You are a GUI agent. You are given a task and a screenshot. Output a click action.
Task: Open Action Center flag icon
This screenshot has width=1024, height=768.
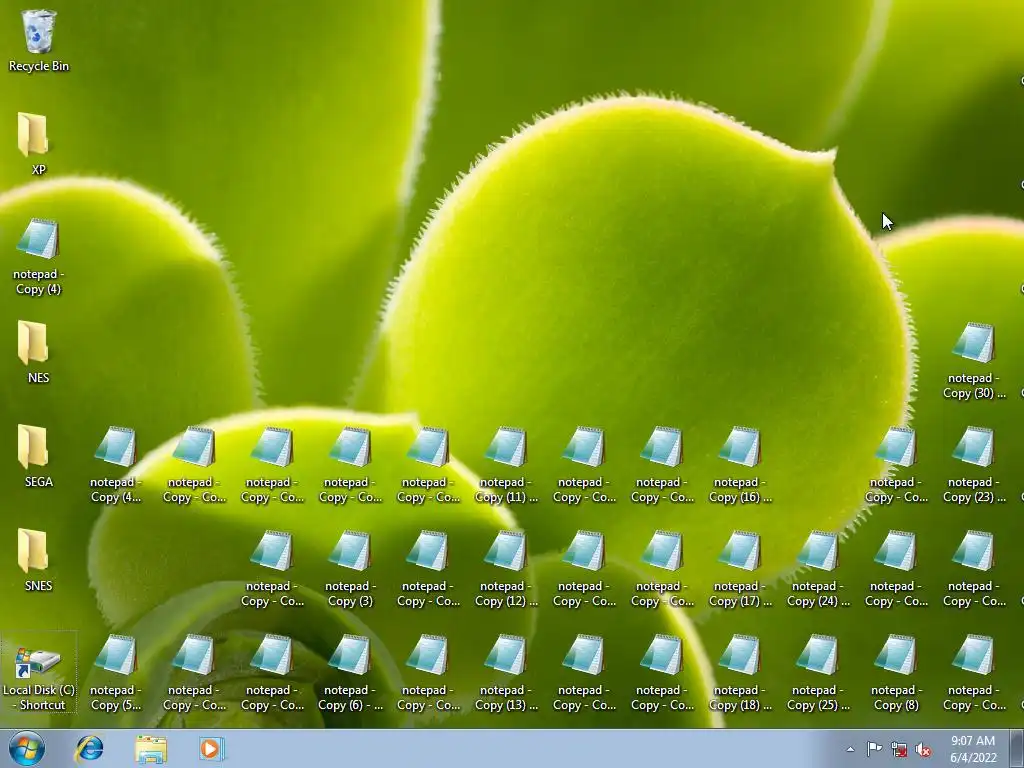[874, 749]
